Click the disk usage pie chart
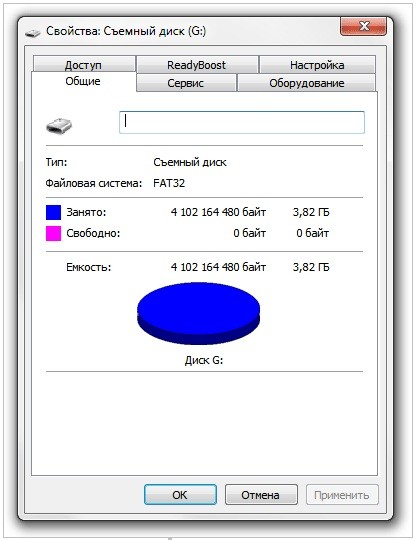 click(x=198, y=313)
